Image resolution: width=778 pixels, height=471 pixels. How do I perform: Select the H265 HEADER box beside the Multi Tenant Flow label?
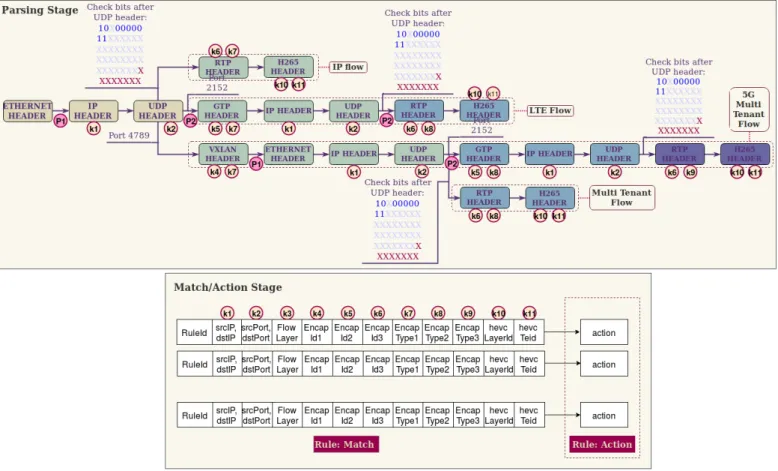tap(550, 198)
